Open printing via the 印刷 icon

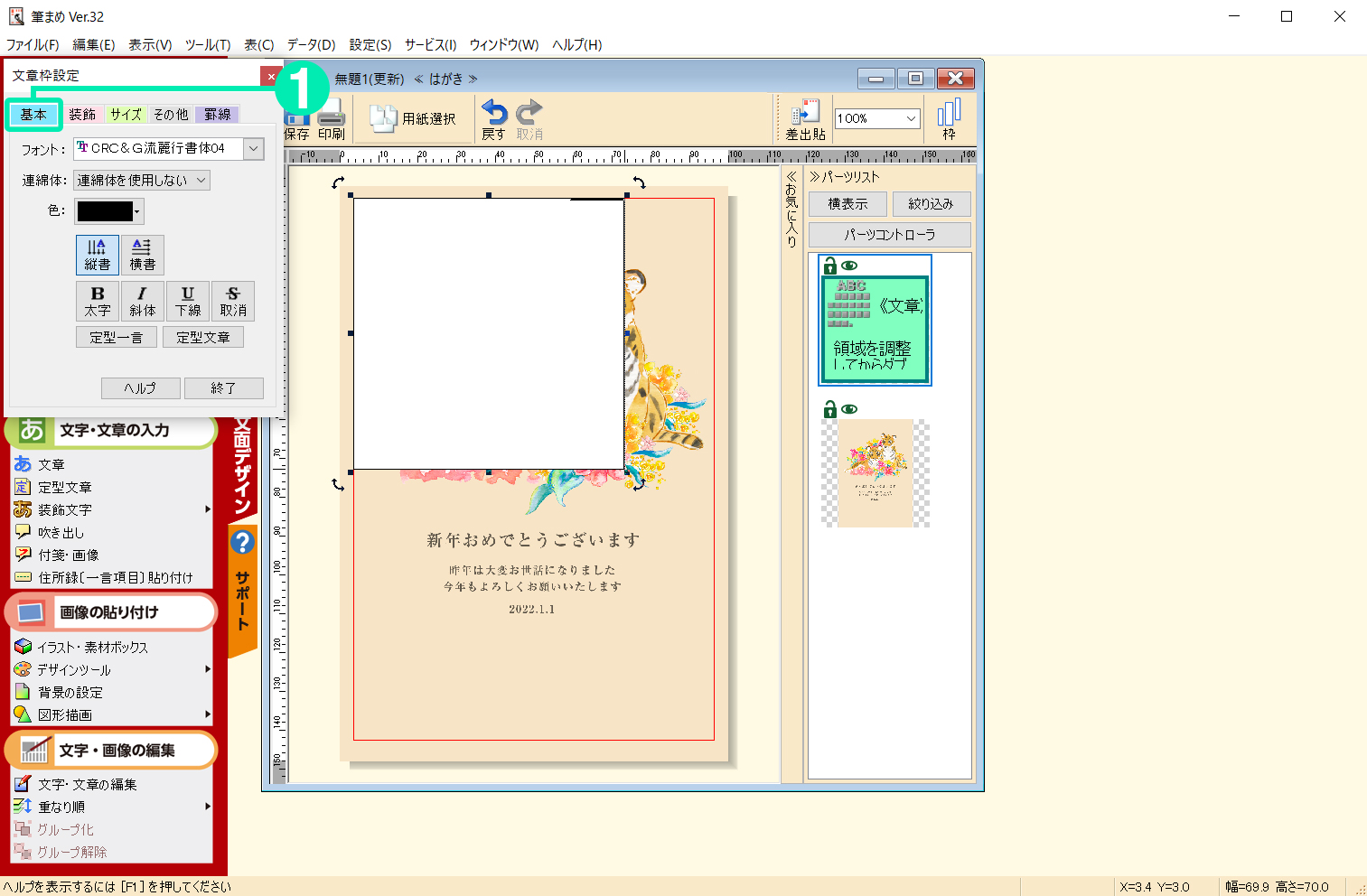coord(329,118)
